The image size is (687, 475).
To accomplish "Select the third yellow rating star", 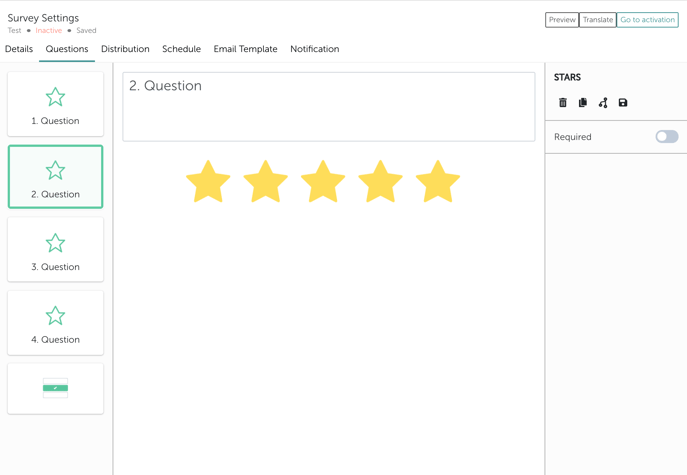I will click(x=323, y=181).
